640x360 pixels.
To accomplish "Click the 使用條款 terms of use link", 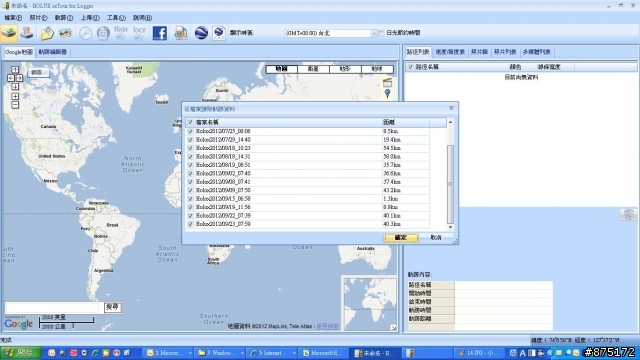I will pos(328,326).
